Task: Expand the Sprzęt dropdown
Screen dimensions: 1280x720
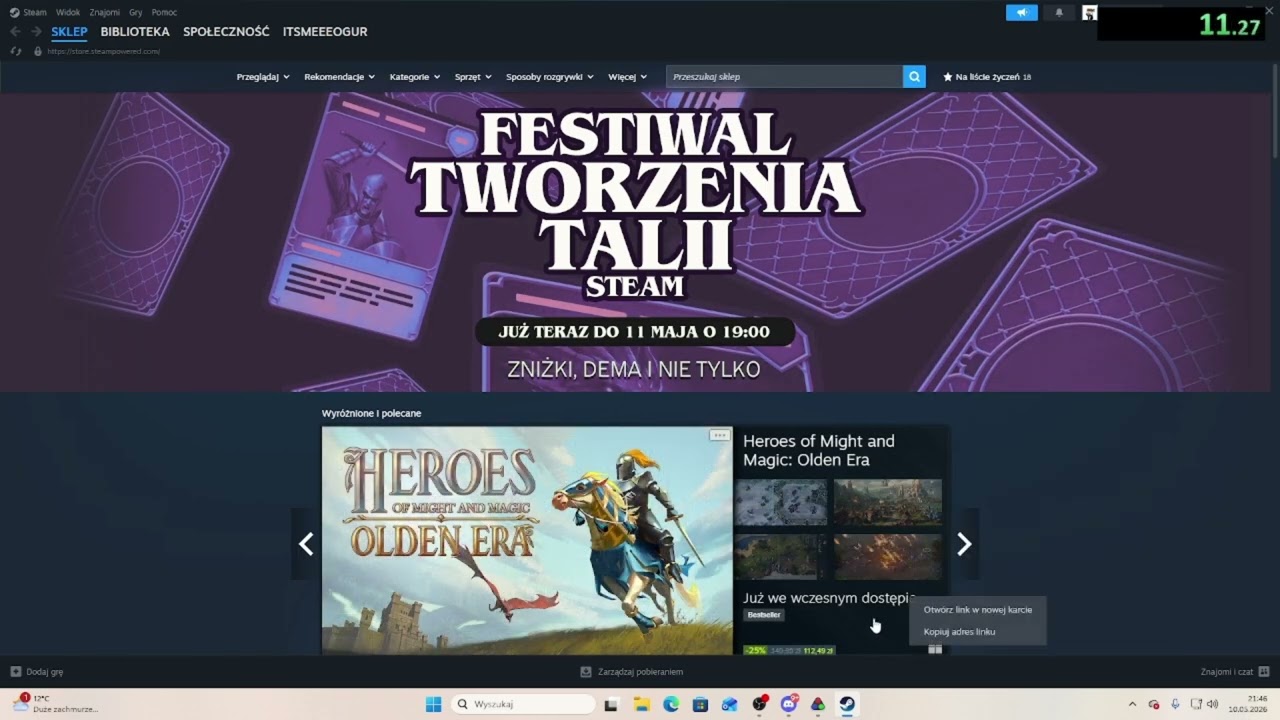Action: (x=473, y=77)
